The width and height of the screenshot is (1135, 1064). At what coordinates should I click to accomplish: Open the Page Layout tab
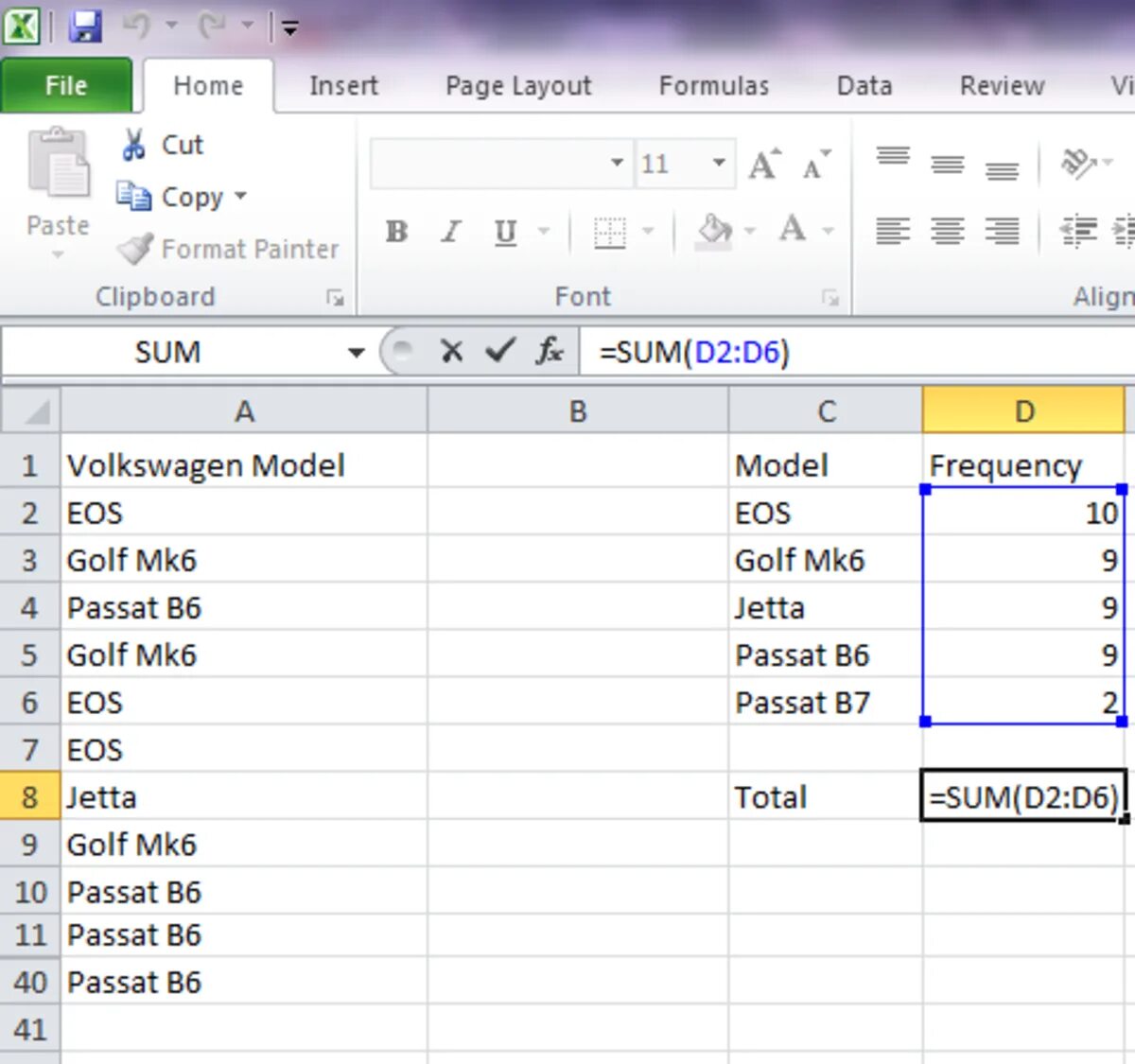(x=518, y=86)
